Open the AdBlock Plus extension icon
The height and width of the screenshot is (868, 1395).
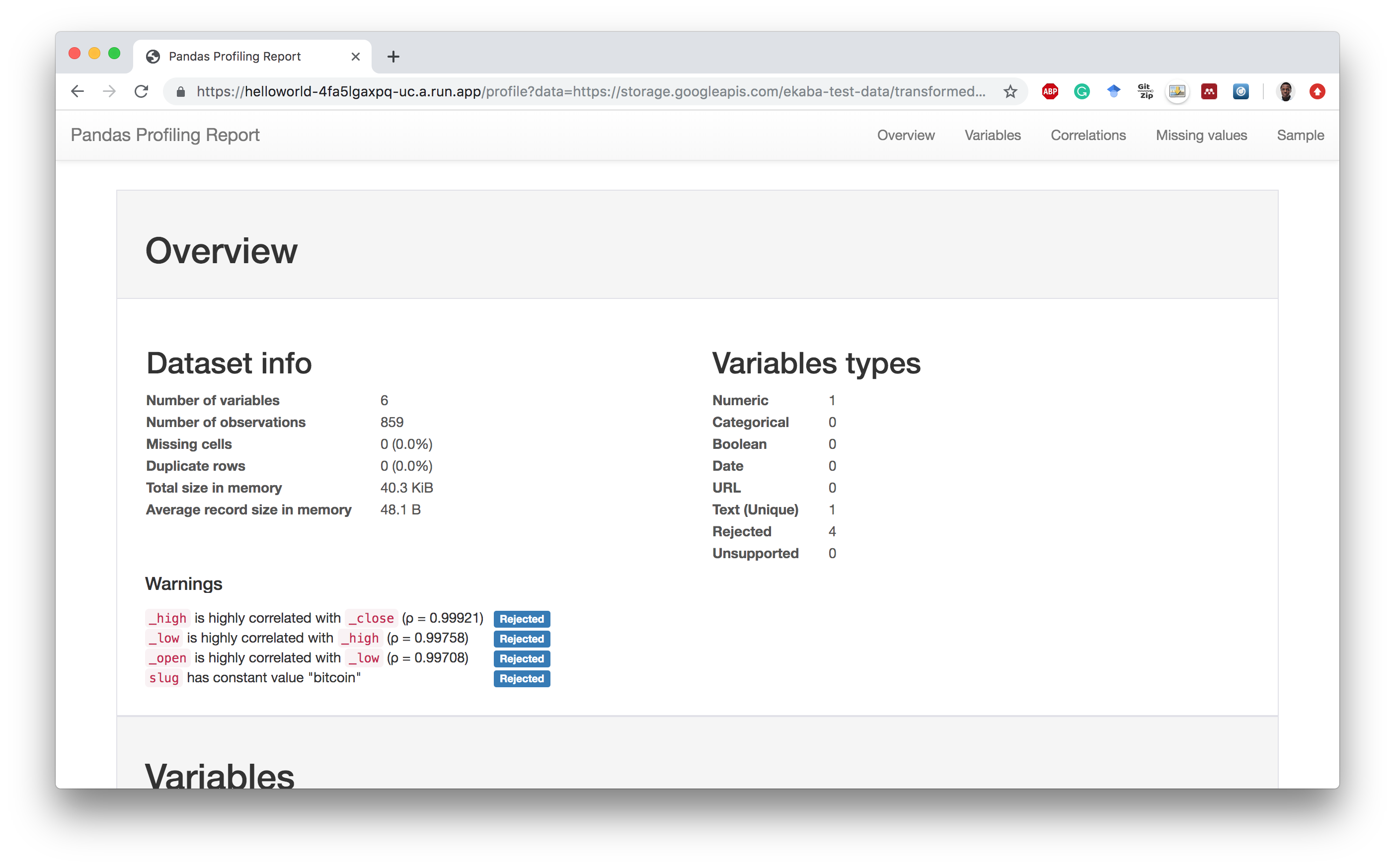[1050, 91]
